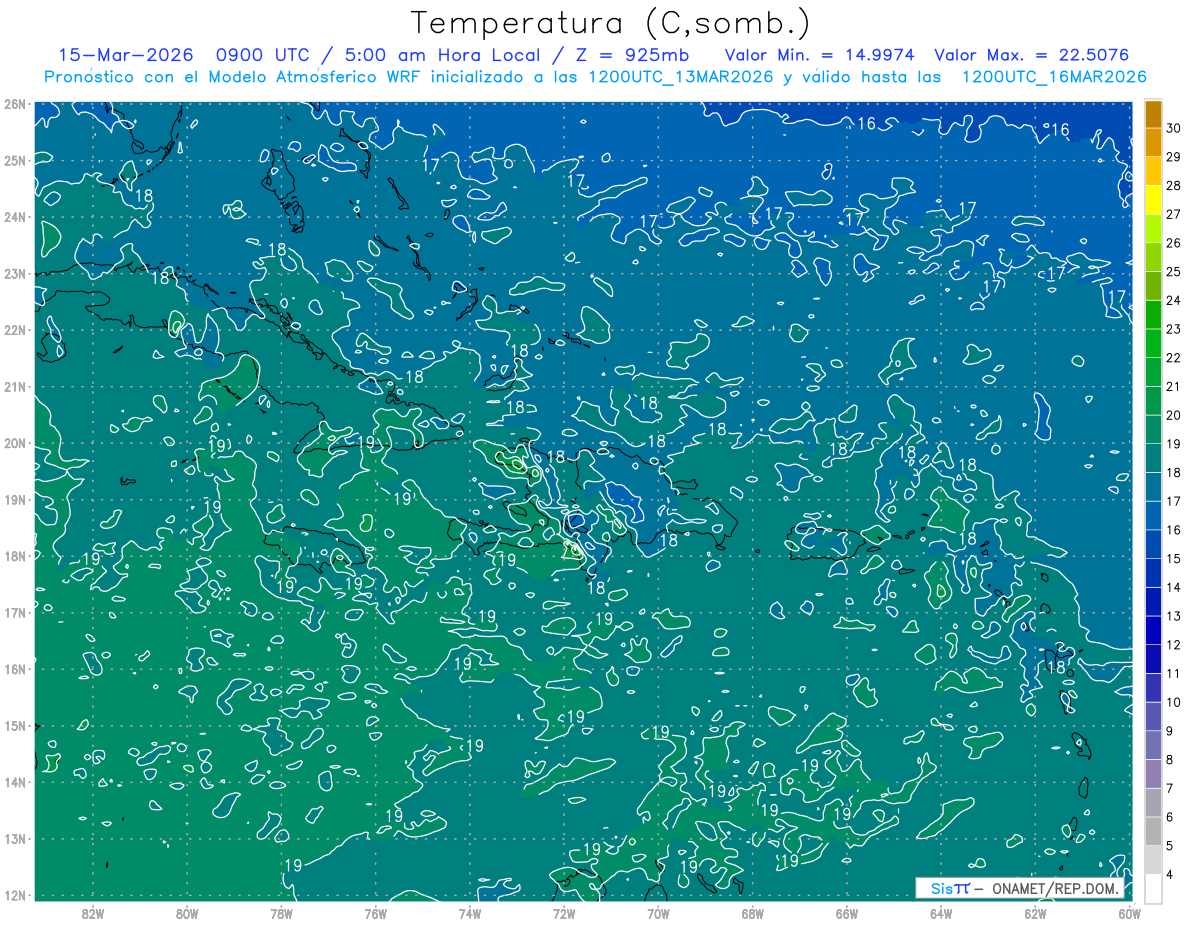Click the 26N latitude axis label
This screenshot has width=1200, height=927.
coord(14,104)
